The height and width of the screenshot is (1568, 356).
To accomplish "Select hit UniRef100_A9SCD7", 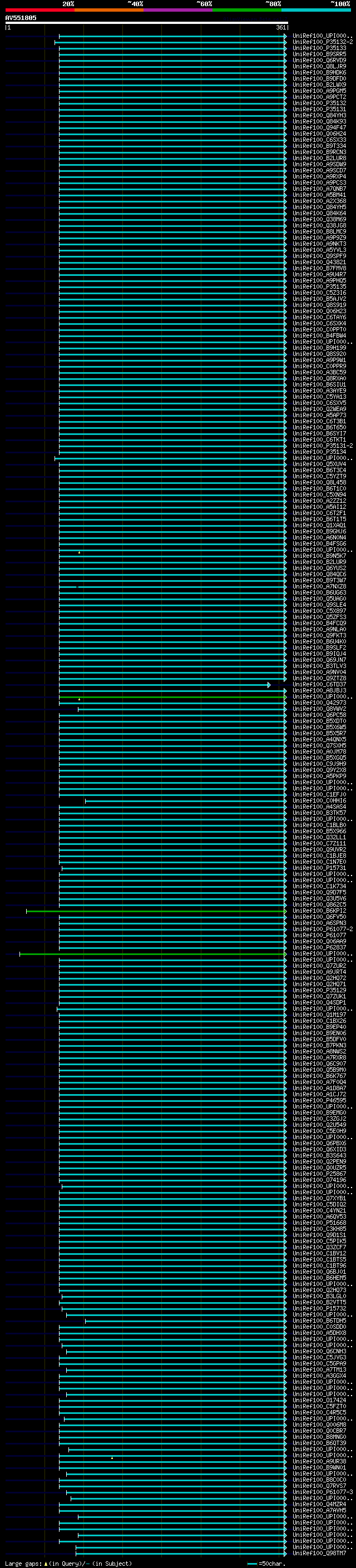I will tap(319, 170).
